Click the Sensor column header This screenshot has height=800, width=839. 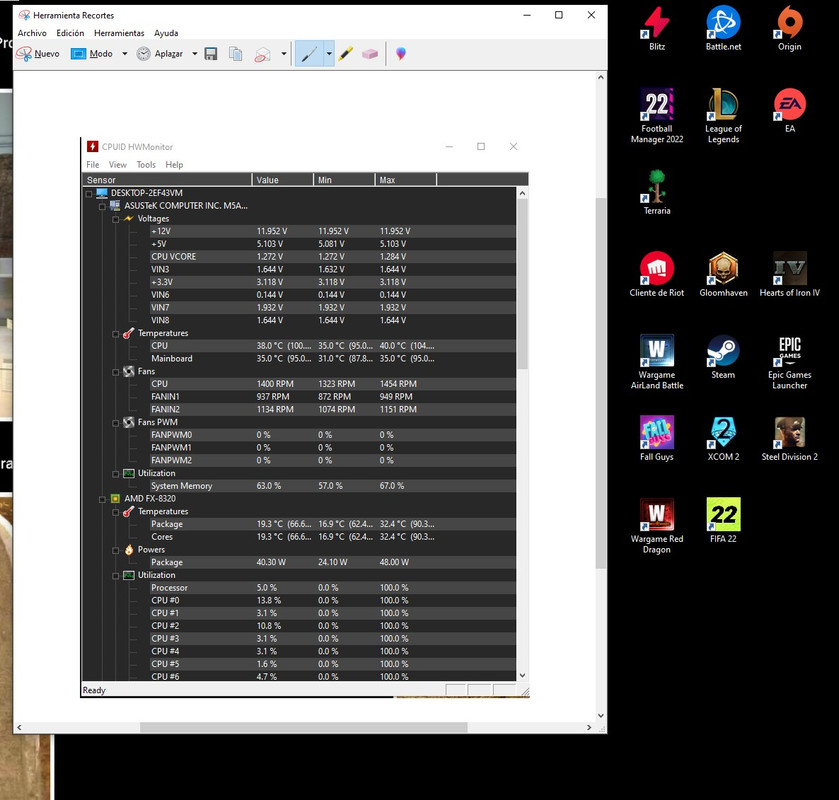click(x=167, y=180)
